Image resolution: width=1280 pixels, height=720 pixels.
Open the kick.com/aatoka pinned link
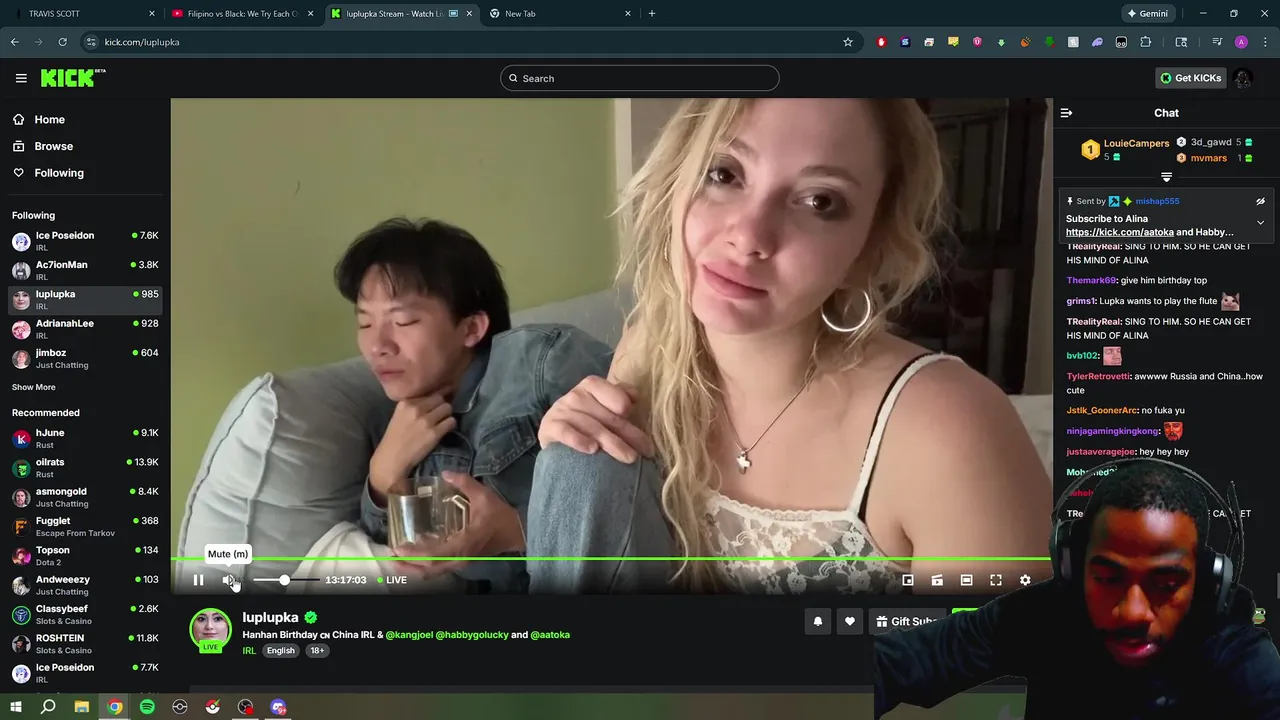coord(1120,232)
